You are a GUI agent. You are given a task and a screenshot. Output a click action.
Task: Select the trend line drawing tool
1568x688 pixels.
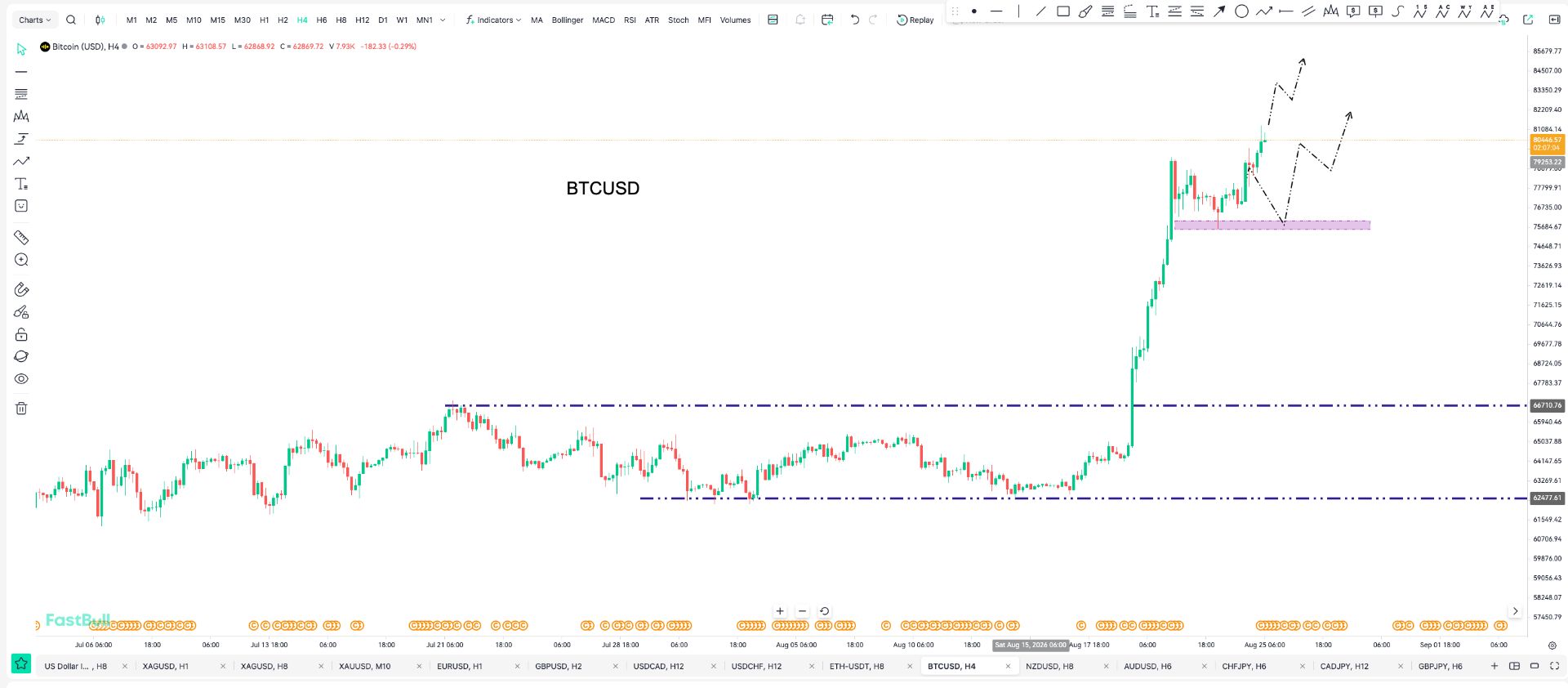click(x=1040, y=11)
